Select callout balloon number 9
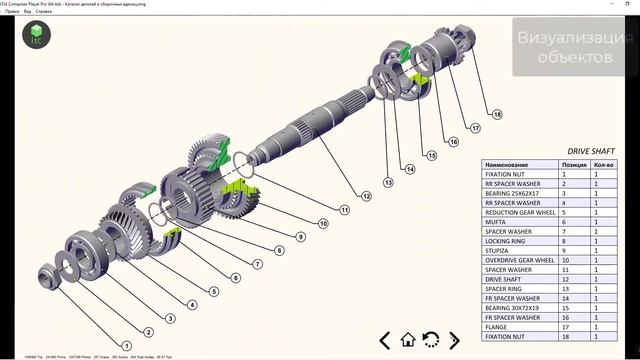This screenshot has height=360, width=640. (301, 237)
